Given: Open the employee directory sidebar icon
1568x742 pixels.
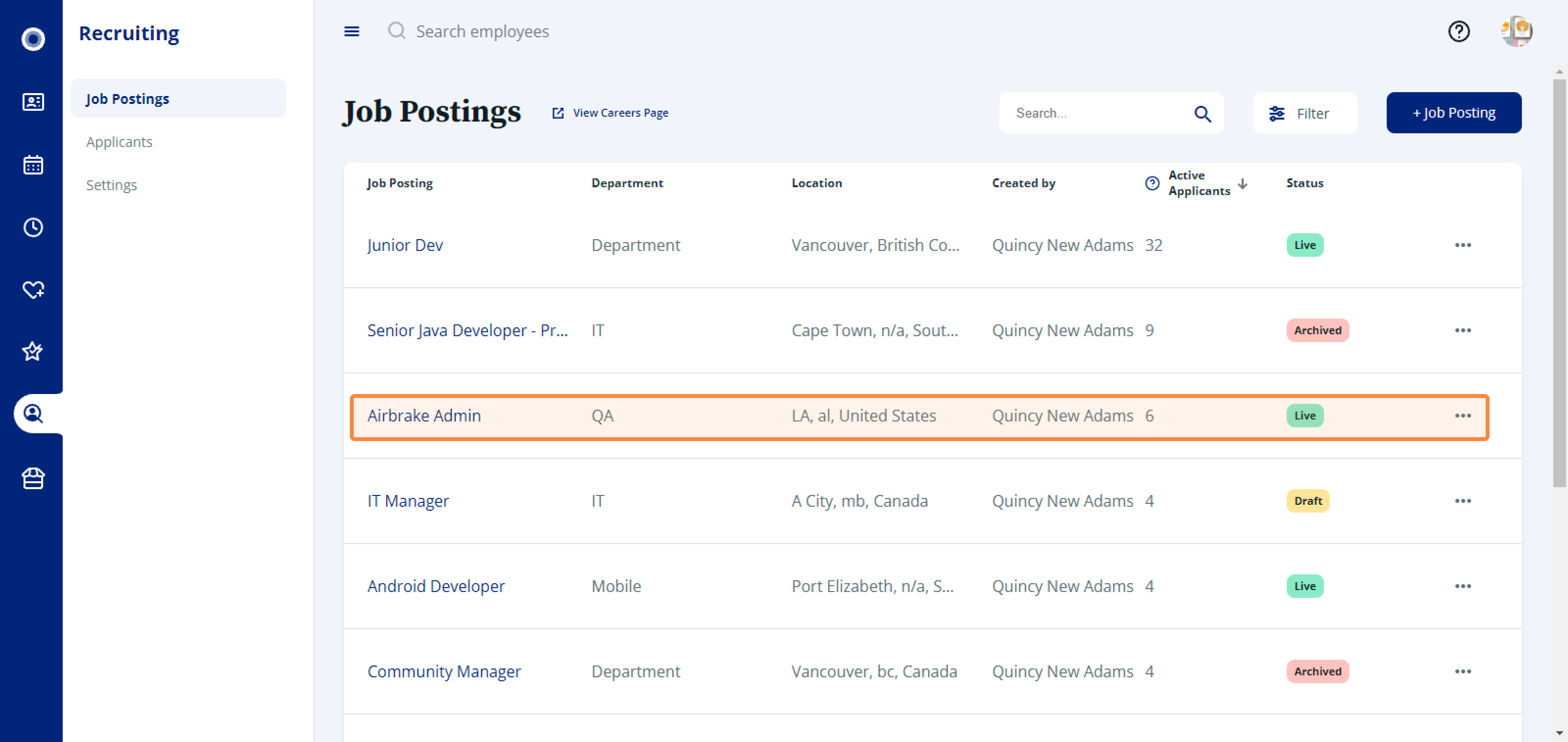Looking at the screenshot, I should pyautogui.click(x=33, y=101).
